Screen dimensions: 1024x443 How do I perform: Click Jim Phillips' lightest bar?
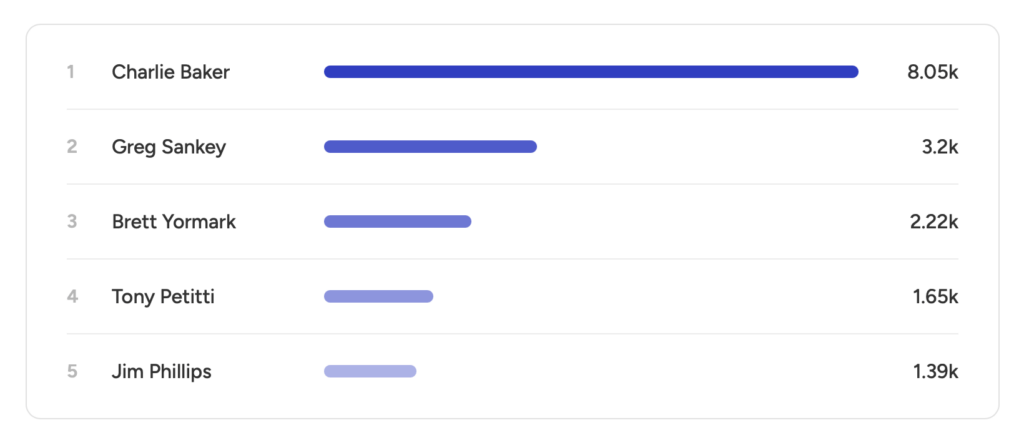[370, 371]
